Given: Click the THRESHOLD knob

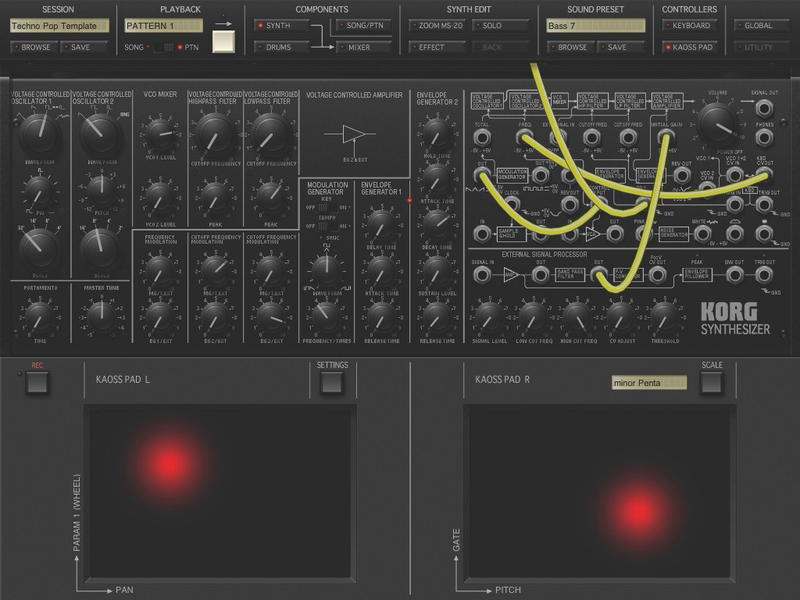Looking at the screenshot, I should pyautogui.click(x=665, y=316).
